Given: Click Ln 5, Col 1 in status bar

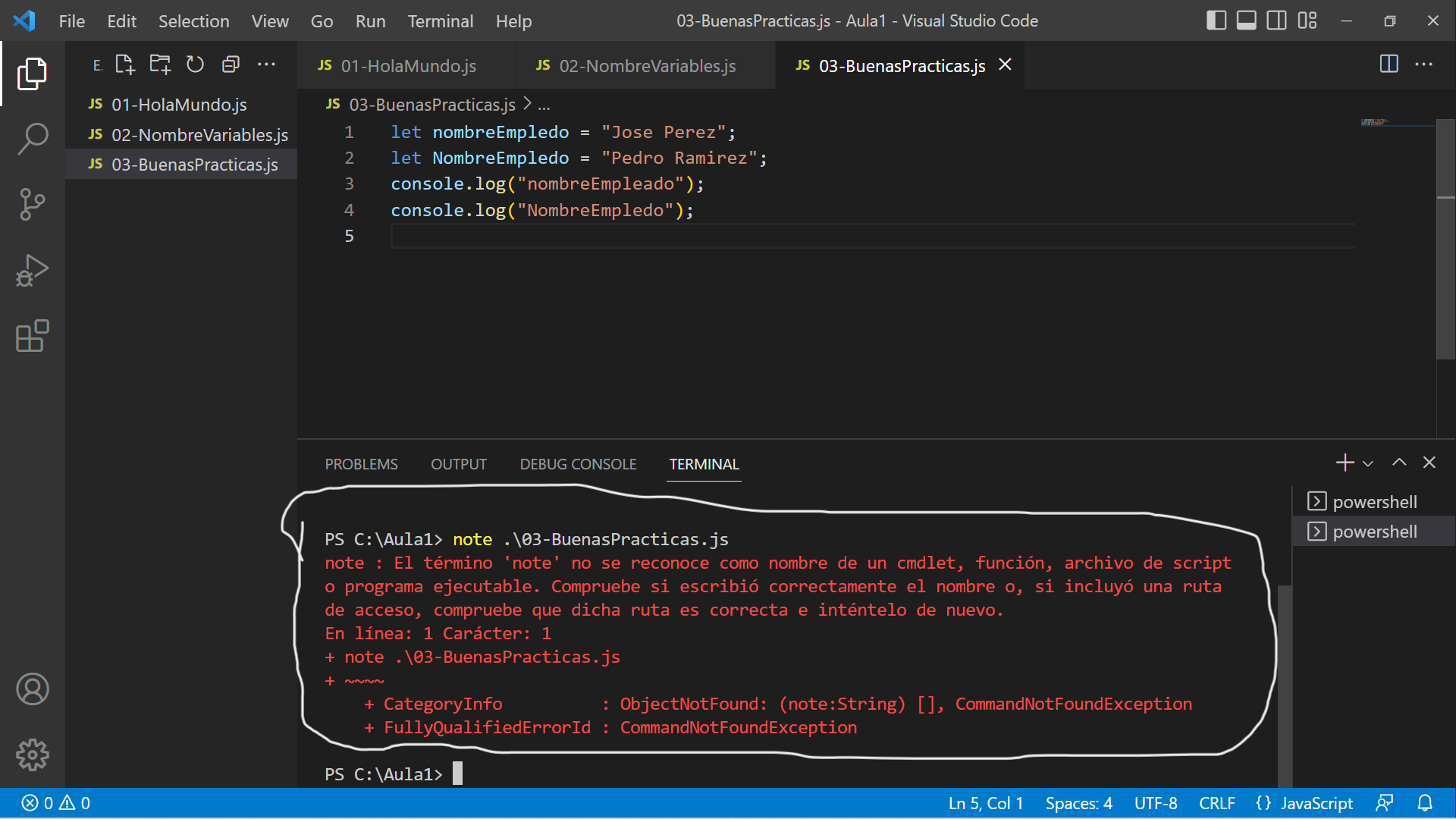Looking at the screenshot, I should (986, 803).
